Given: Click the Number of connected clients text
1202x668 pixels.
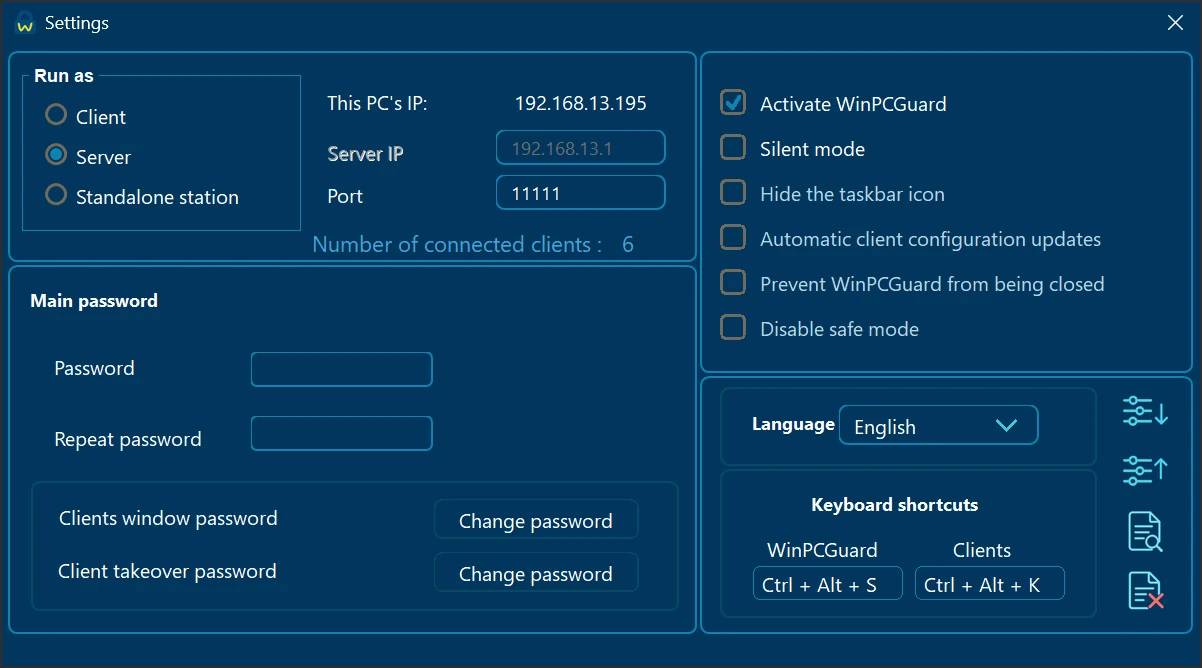Looking at the screenshot, I should (457, 244).
